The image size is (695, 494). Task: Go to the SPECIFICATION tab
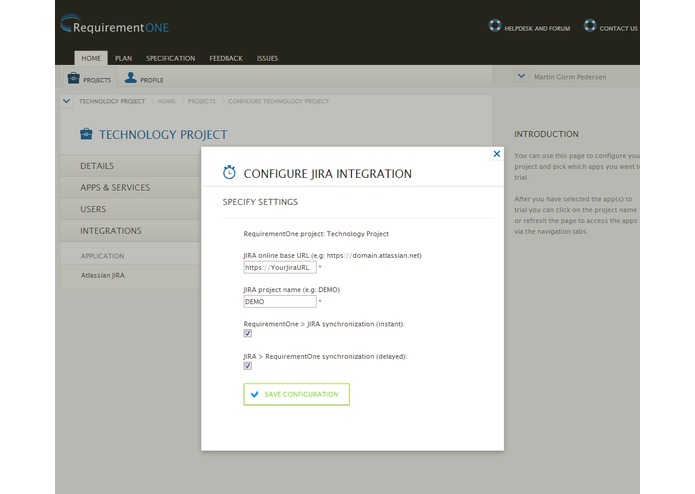[171, 58]
